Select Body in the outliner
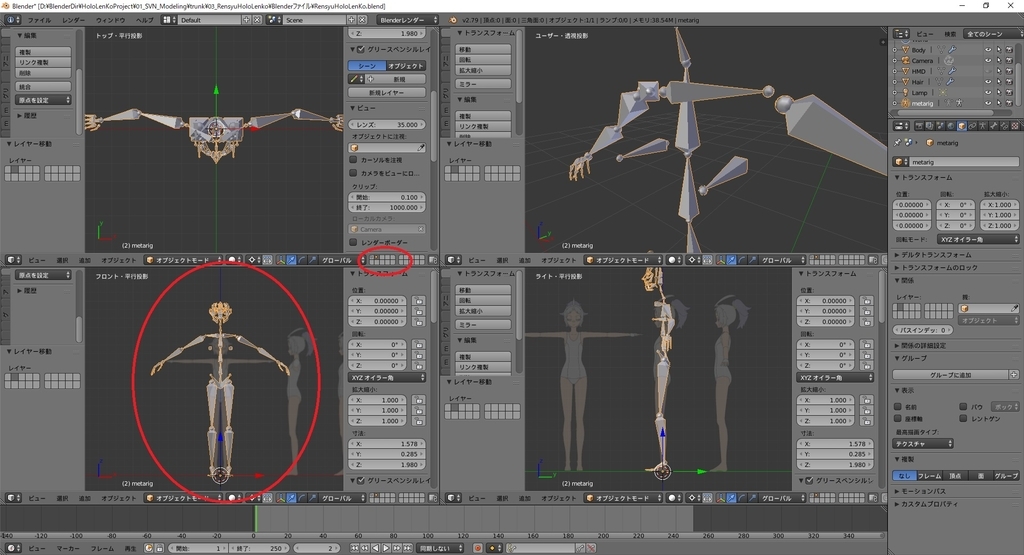The image size is (1024, 555). [918, 50]
